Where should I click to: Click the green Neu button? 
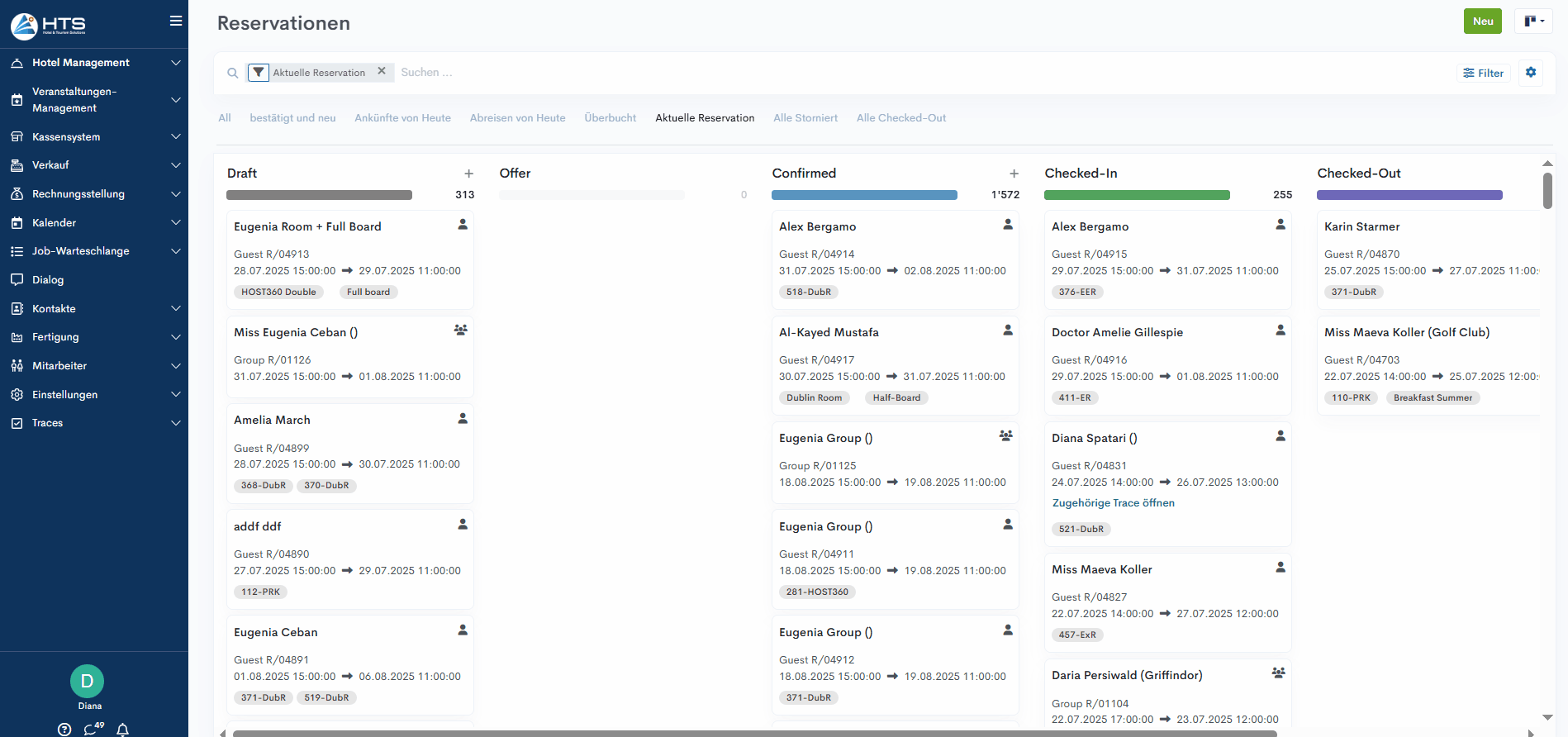point(1482,21)
